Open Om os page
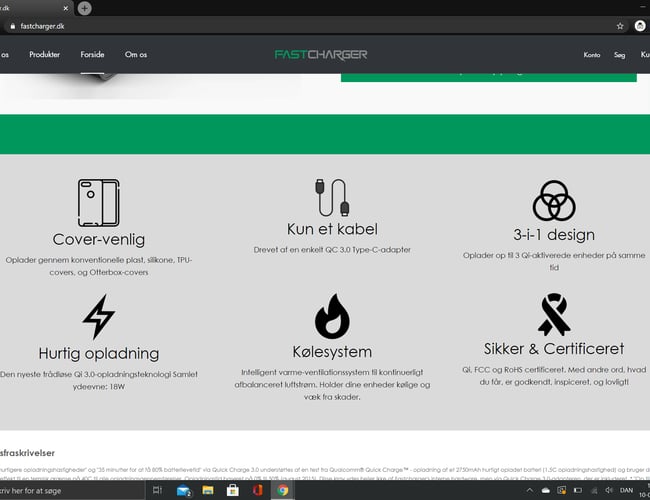Viewport: 650px width, 500px height. (136, 54)
